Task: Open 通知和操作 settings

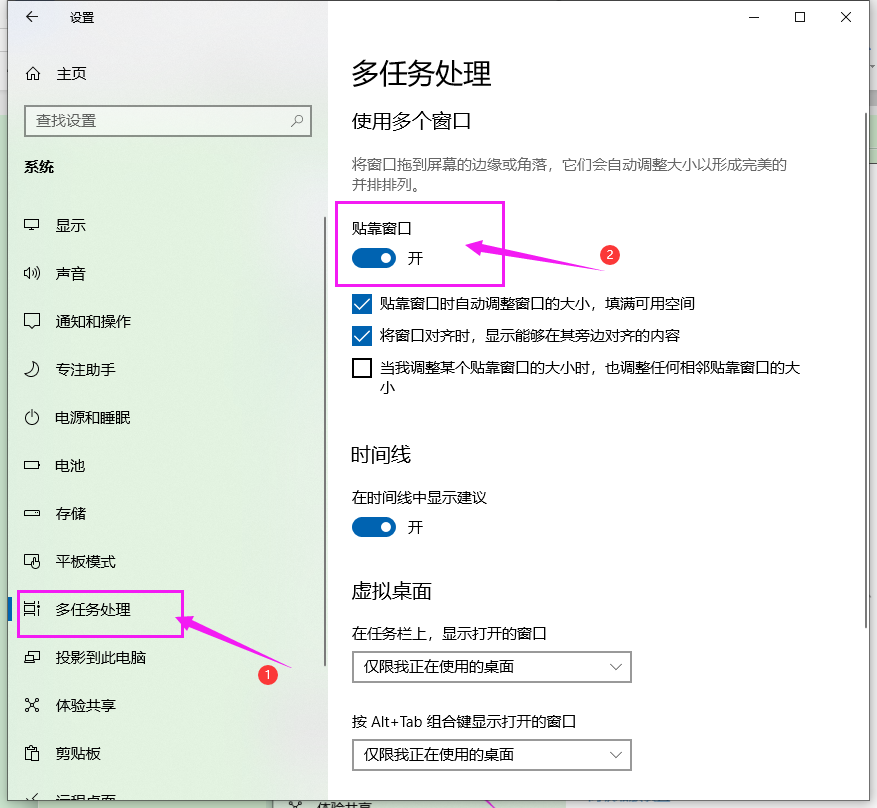Action: pos(93,322)
